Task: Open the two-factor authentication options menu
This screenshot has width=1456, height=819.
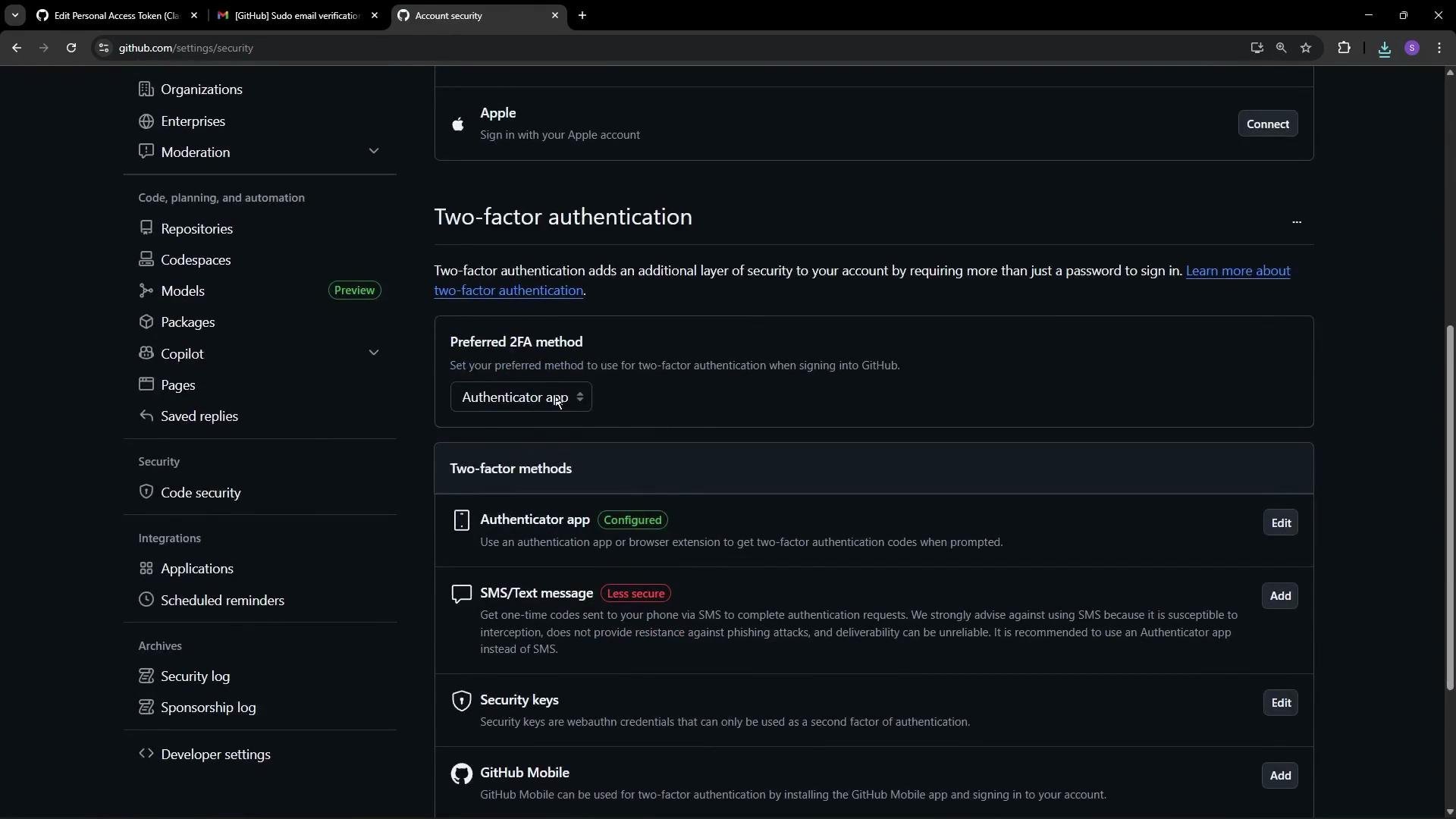Action: click(1296, 222)
